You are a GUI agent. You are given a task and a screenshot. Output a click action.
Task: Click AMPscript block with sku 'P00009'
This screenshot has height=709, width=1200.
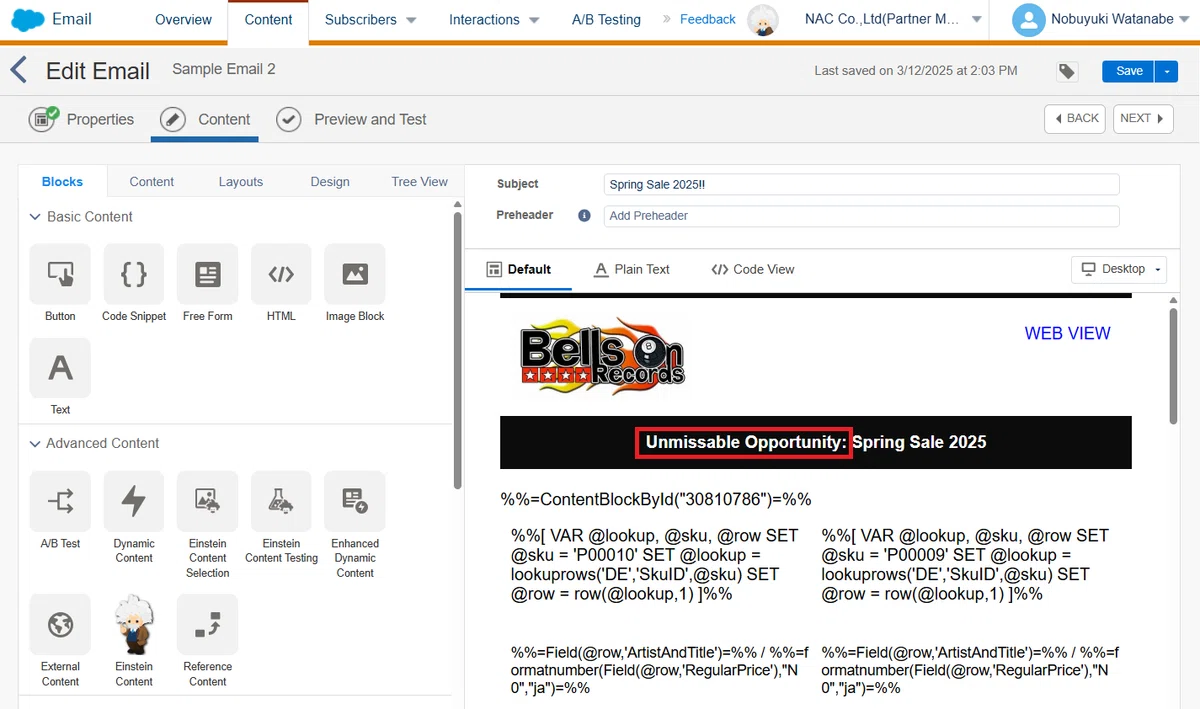coord(965,565)
